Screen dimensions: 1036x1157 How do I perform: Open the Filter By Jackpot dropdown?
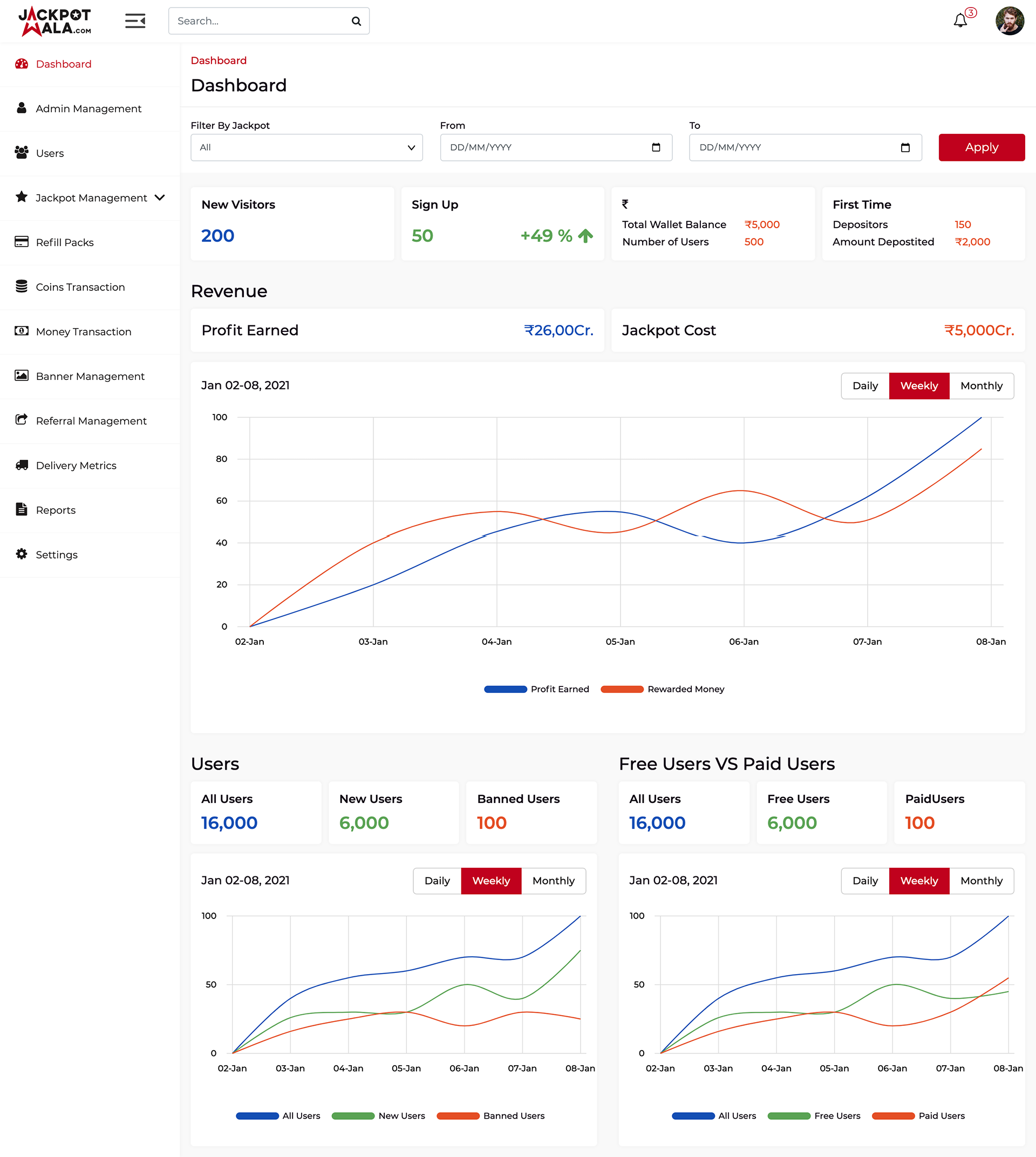pyautogui.click(x=306, y=147)
